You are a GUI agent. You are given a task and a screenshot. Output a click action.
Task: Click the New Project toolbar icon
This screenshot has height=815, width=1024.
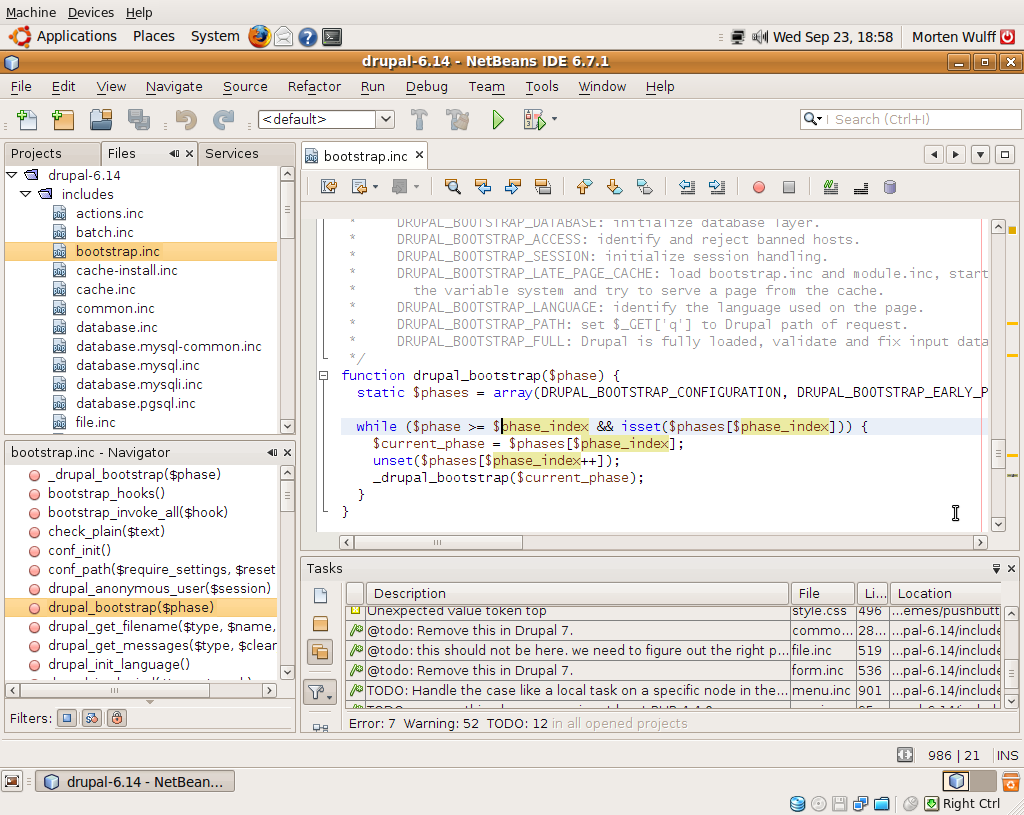pos(63,120)
